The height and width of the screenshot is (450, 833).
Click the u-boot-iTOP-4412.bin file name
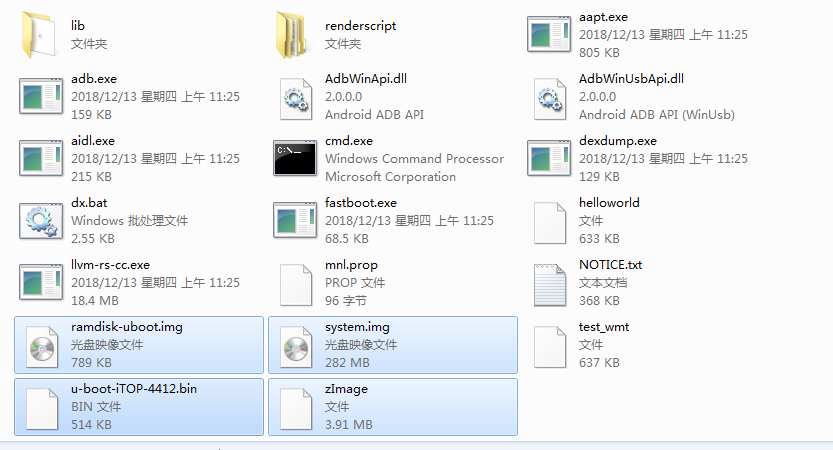(134, 389)
